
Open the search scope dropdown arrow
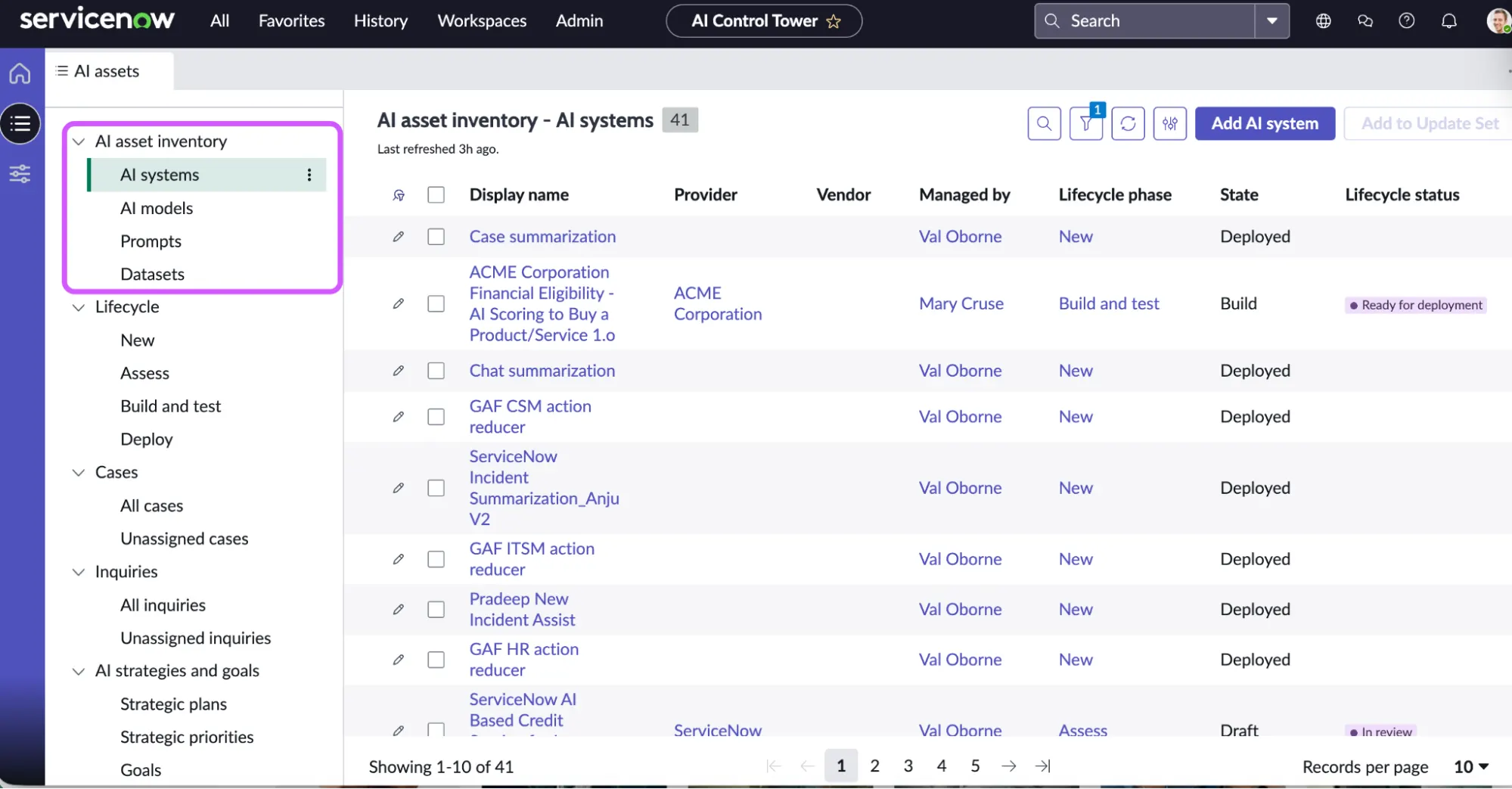coord(1272,21)
